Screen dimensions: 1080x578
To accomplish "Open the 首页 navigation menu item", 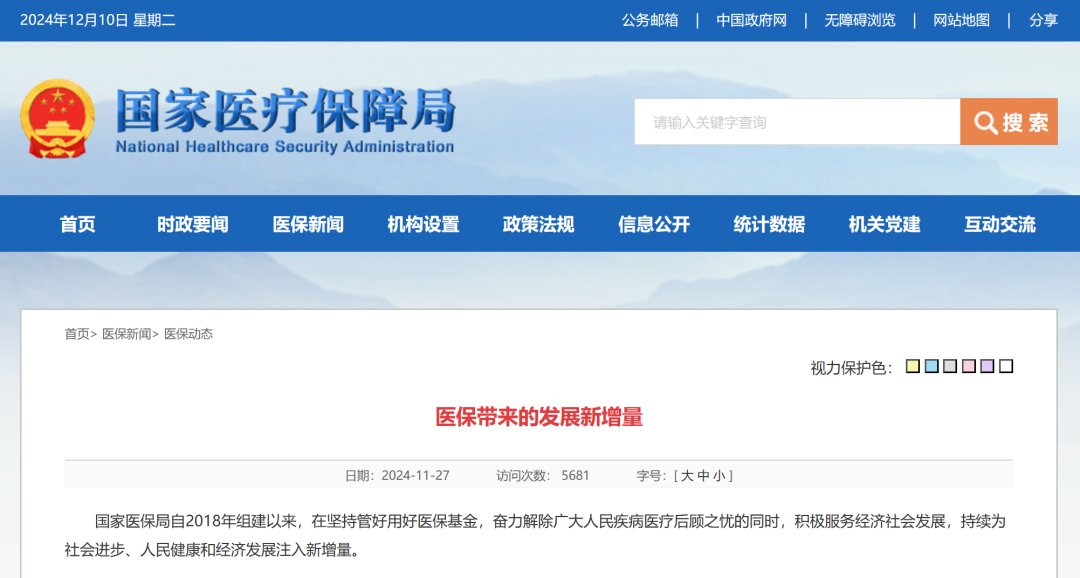I will coord(78,224).
